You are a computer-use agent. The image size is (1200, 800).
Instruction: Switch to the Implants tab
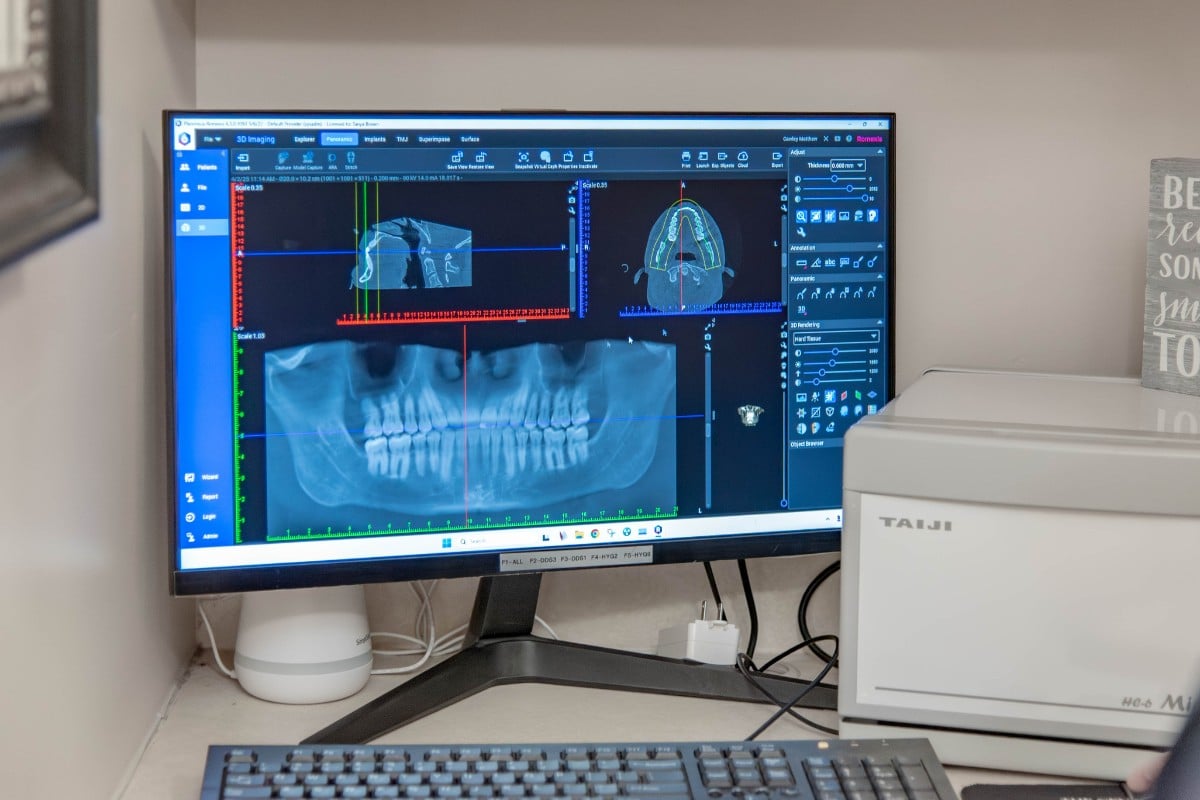(x=375, y=139)
